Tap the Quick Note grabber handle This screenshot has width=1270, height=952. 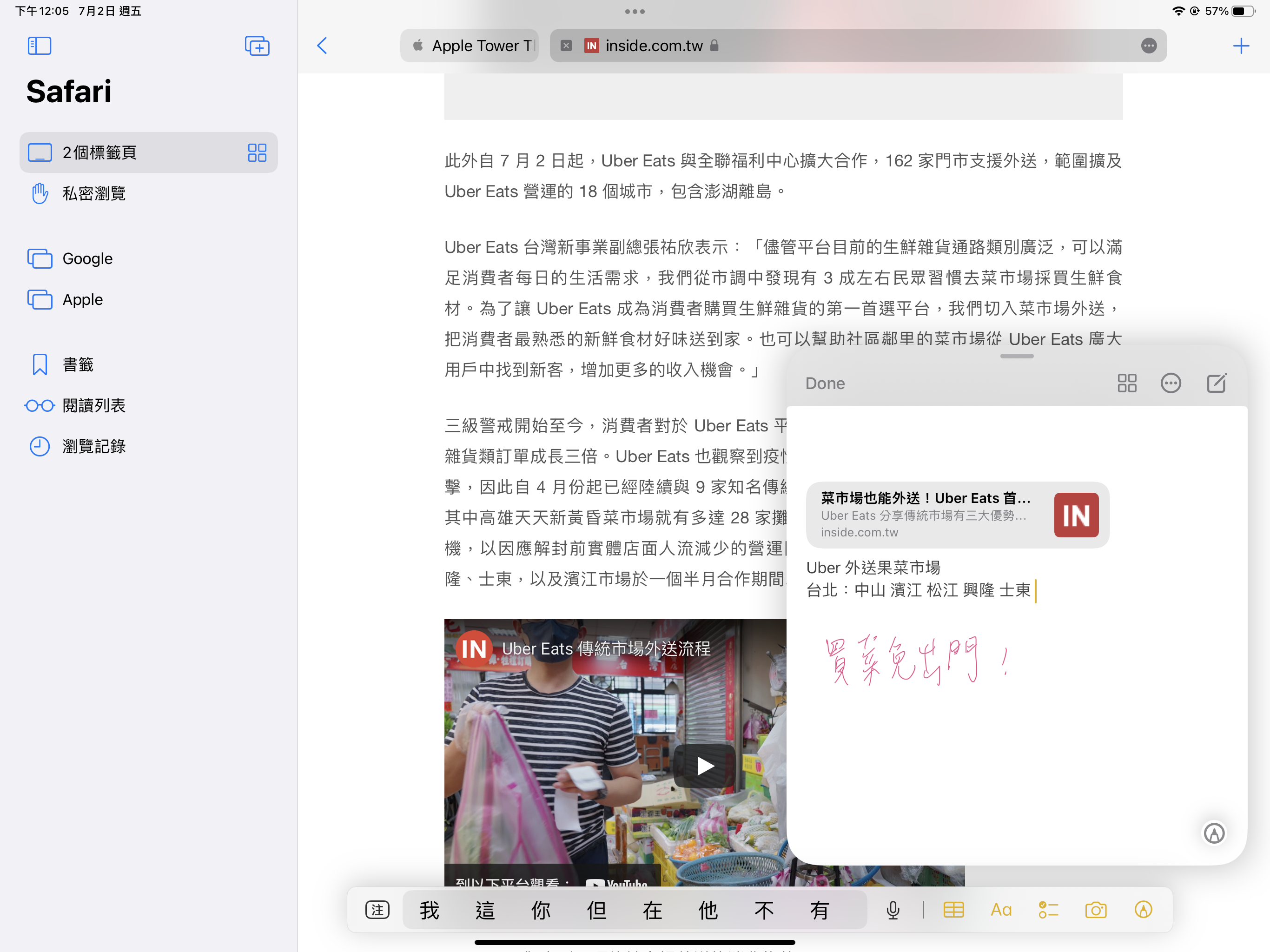click(1017, 356)
